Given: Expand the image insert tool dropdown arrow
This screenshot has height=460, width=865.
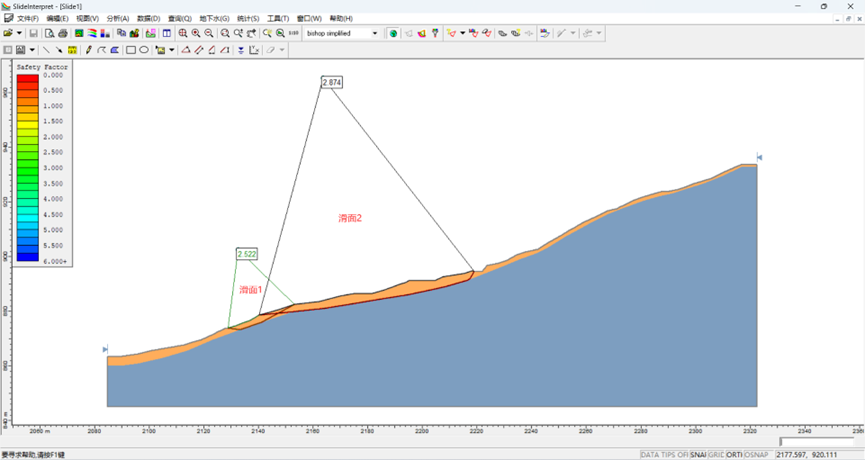Looking at the screenshot, I should point(172,50).
